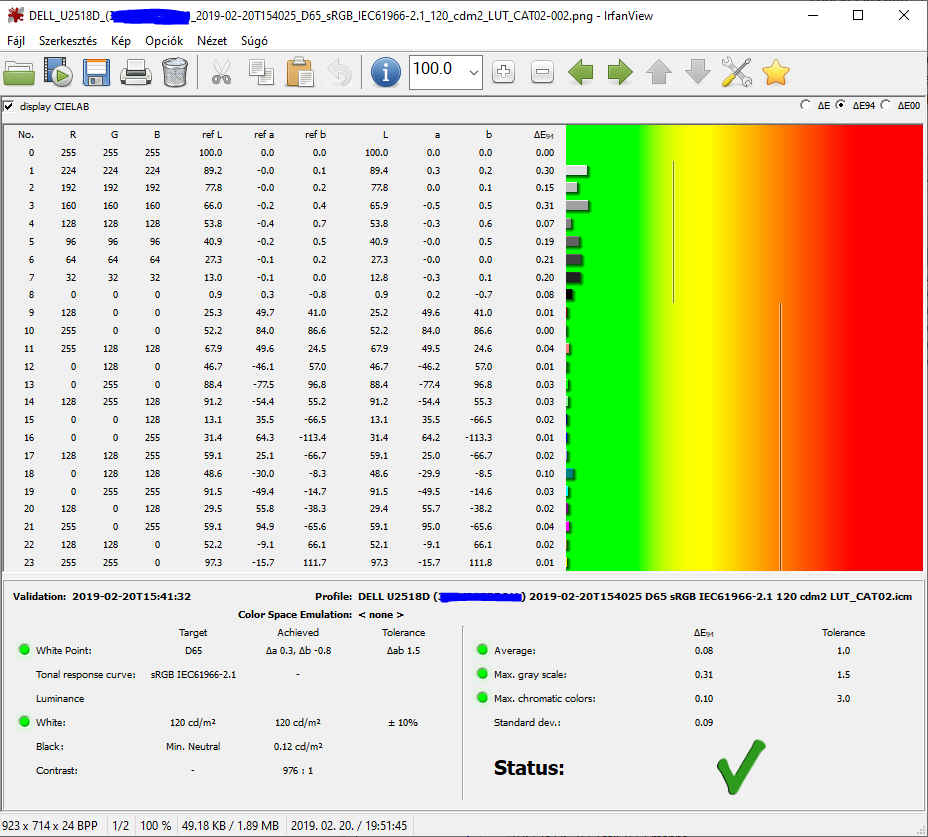928x837 pixels.
Task: Click the ΔE bar of row 1
Action: [x=577, y=170]
